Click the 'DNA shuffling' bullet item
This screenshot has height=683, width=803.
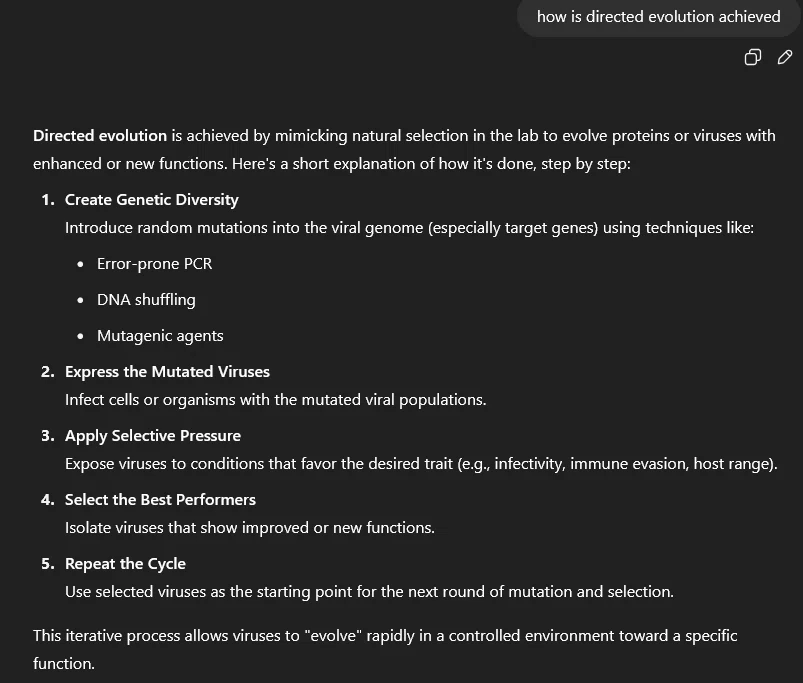coord(146,300)
